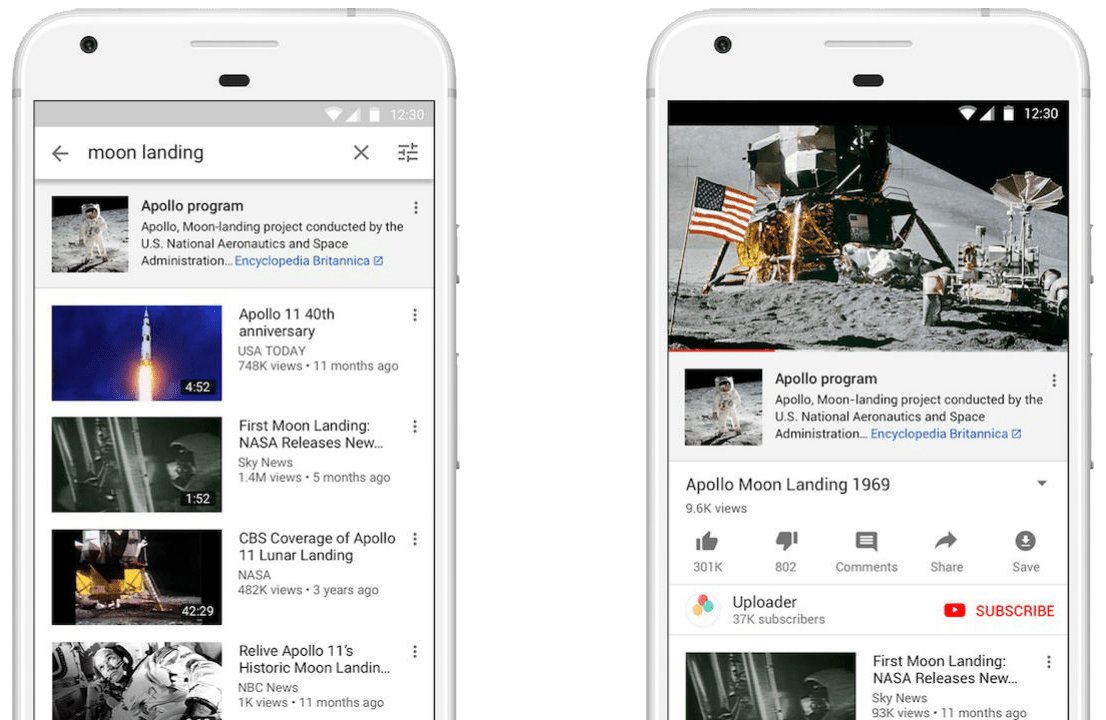1106x720 pixels.
Task: Select Apollo program astronaut thumbnail in right phone
Action: 723,407
